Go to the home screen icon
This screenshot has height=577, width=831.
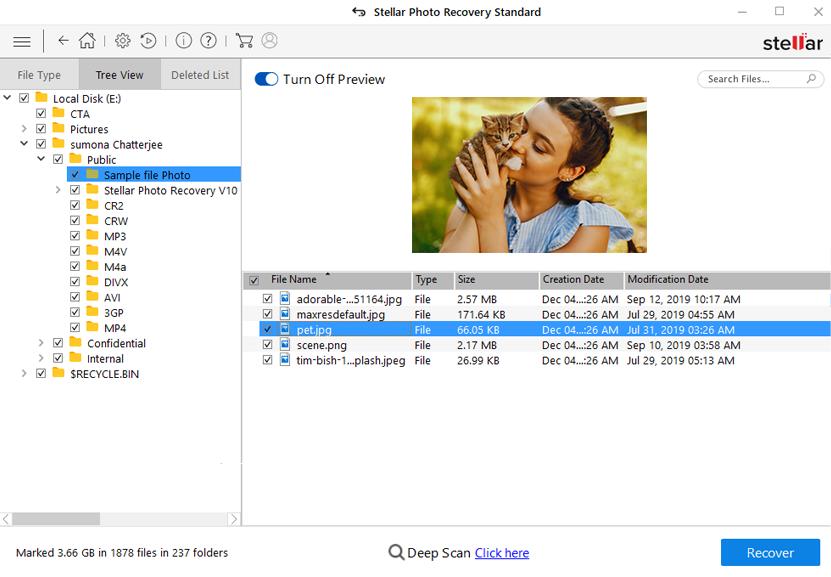pyautogui.click(x=88, y=41)
